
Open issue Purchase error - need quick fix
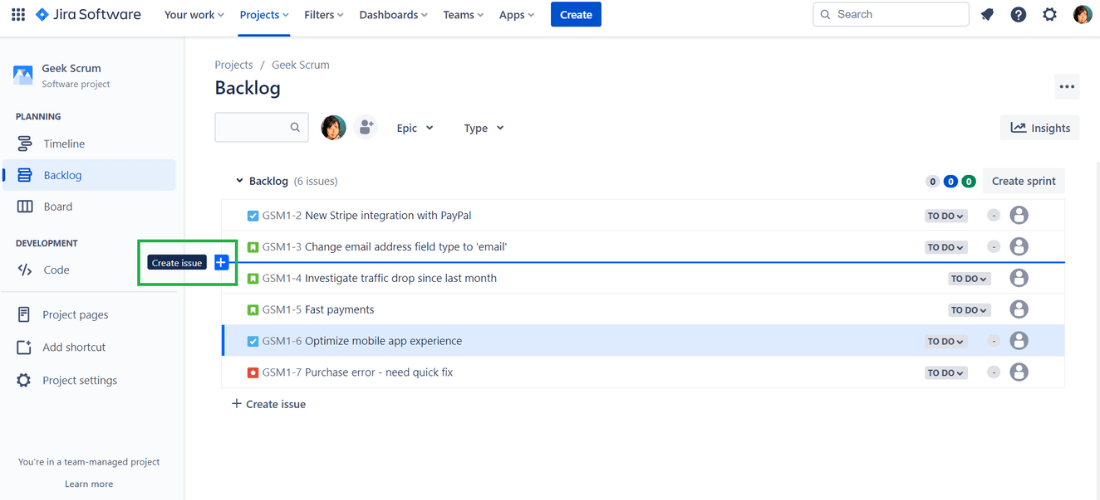(x=379, y=372)
